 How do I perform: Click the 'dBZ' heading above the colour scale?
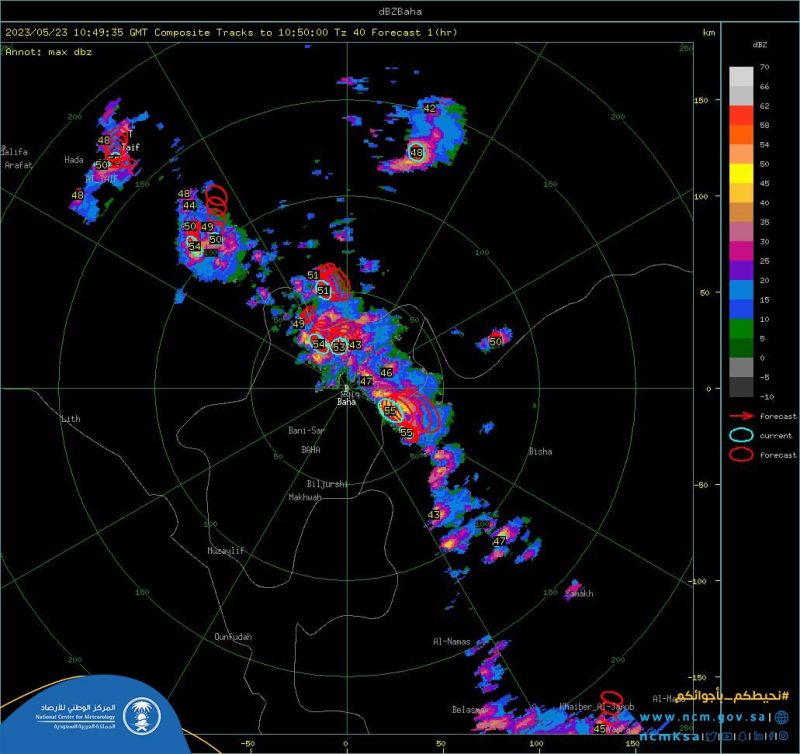point(759,44)
